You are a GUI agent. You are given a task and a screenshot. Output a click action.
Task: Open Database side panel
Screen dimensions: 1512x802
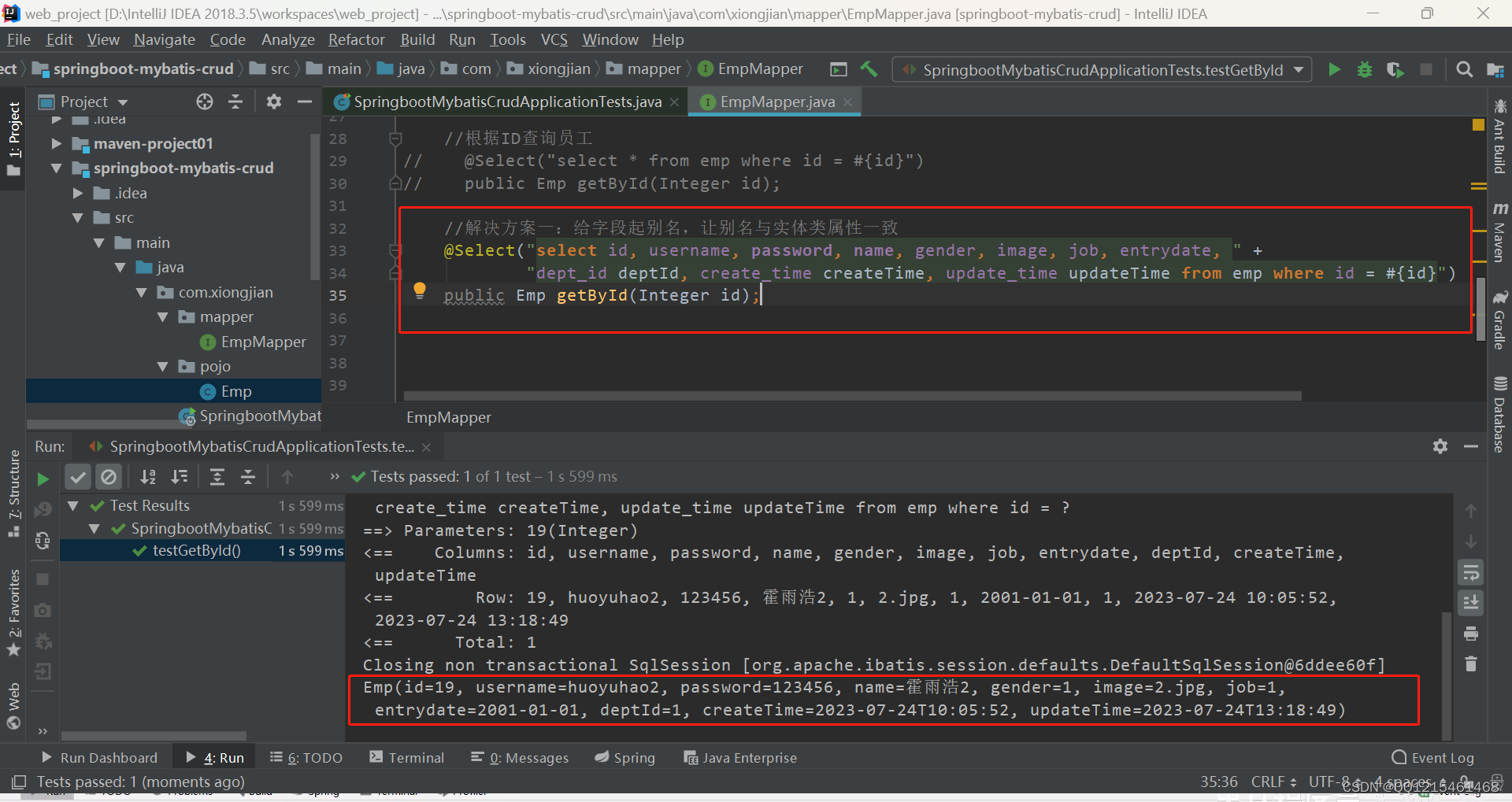1499,414
